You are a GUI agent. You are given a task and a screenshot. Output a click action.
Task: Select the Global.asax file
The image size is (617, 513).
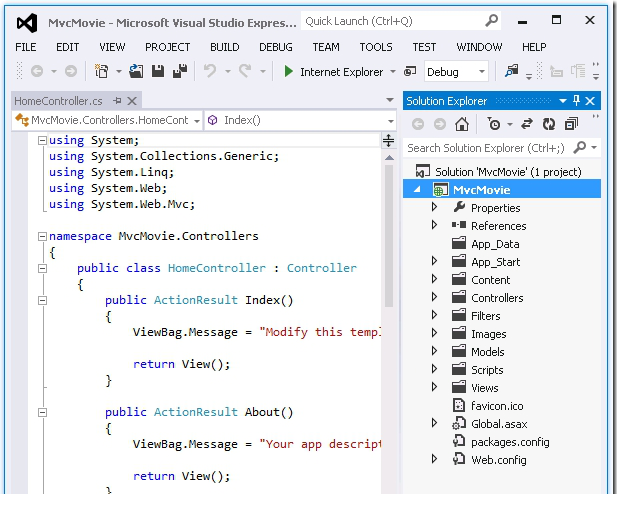pyautogui.click(x=499, y=424)
